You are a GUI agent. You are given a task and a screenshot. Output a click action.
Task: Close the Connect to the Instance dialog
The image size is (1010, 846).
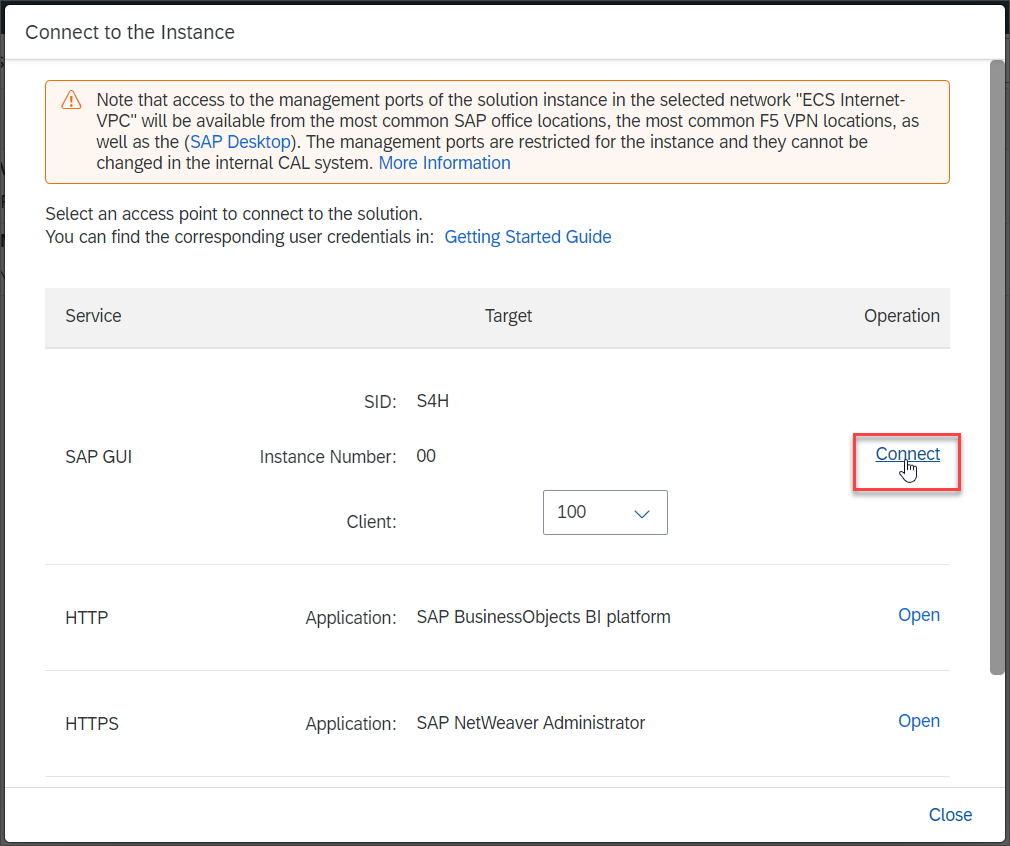point(950,814)
